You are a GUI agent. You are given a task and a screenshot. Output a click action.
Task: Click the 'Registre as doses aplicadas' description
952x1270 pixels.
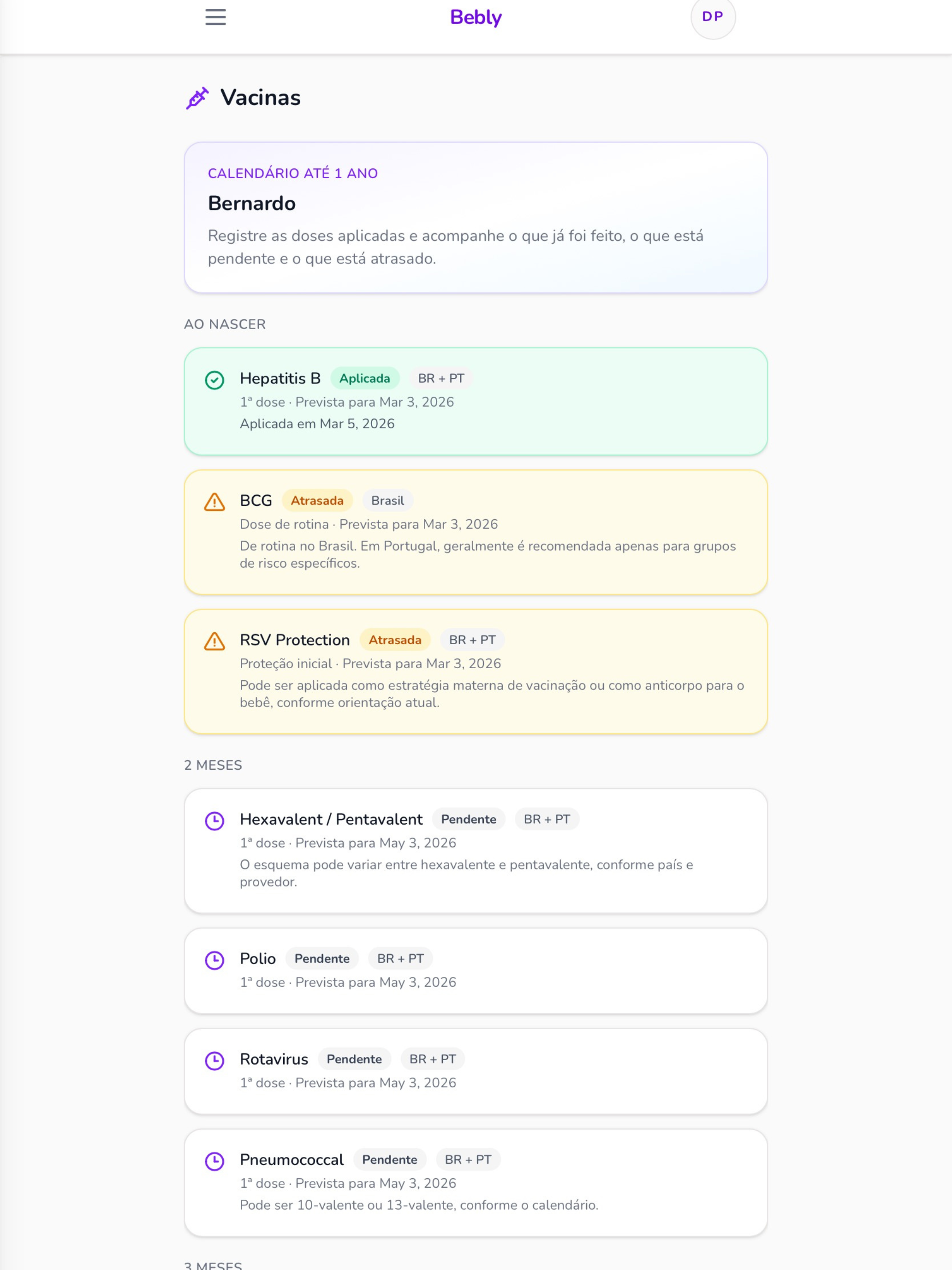(456, 247)
